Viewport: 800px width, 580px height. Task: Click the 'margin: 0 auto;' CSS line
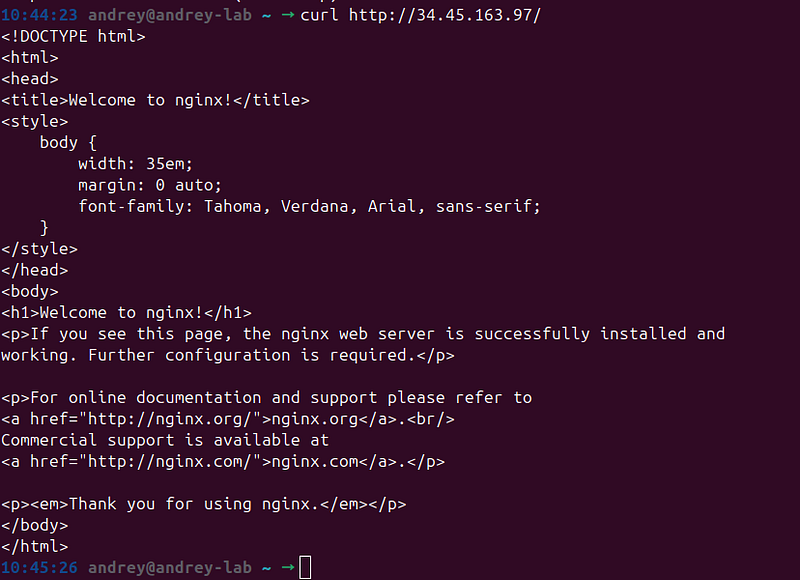150,185
